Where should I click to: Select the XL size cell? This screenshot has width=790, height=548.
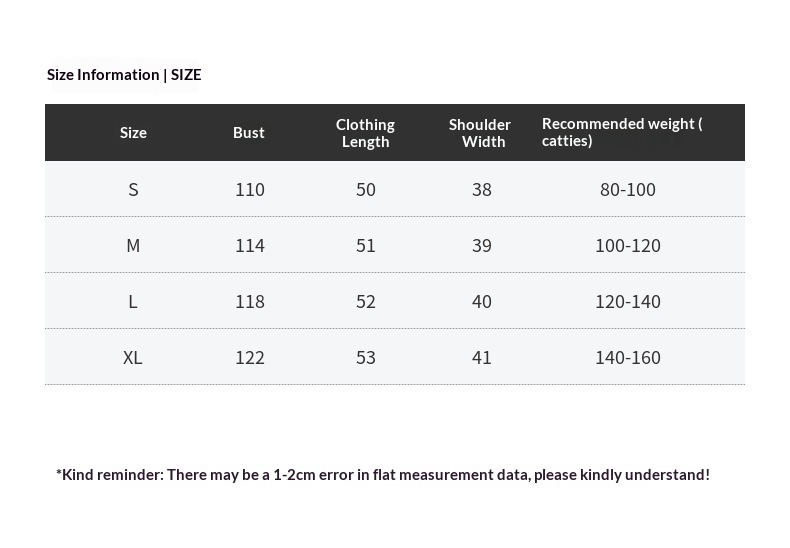point(133,357)
